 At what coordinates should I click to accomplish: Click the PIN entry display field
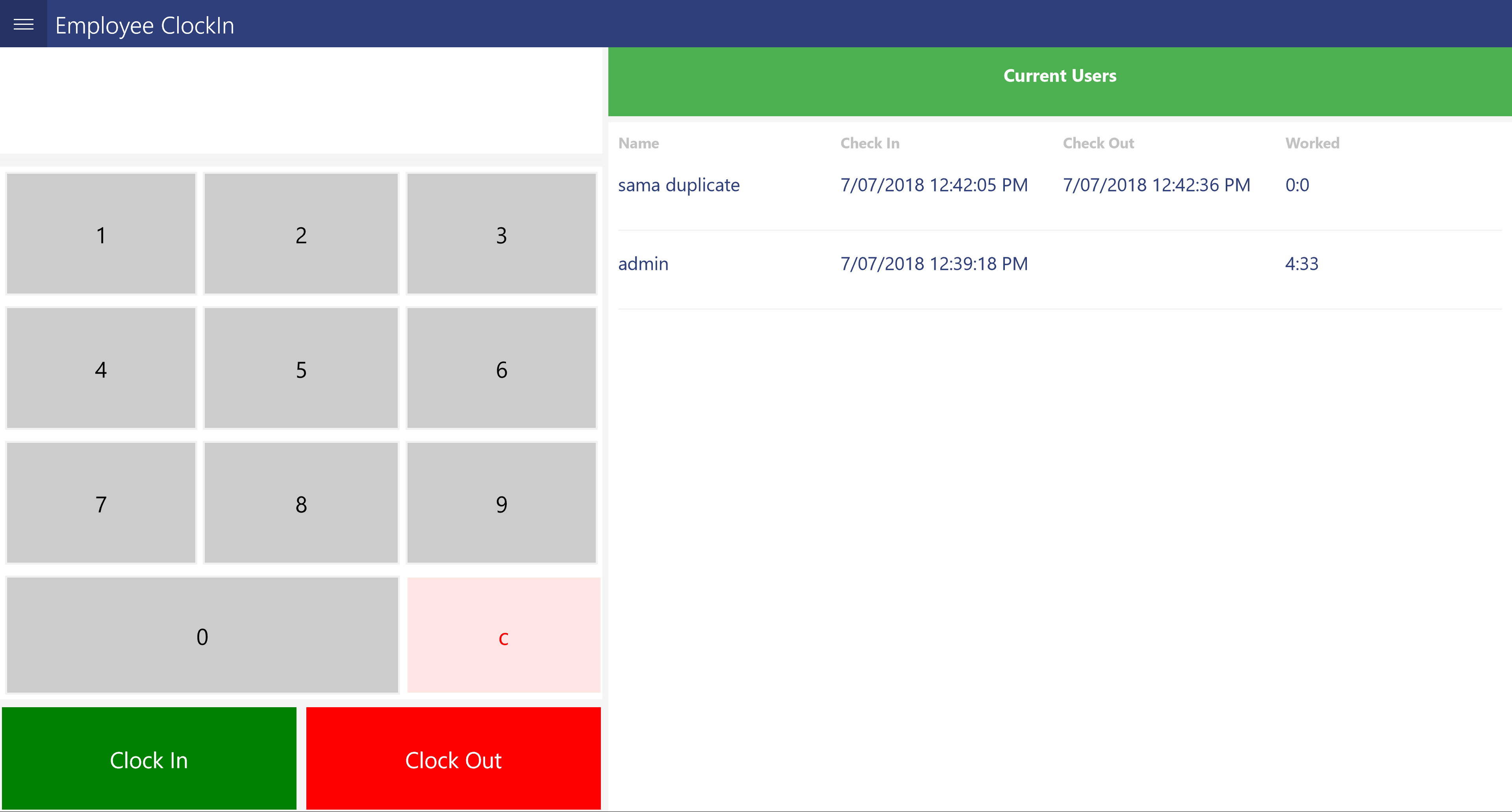(301, 101)
